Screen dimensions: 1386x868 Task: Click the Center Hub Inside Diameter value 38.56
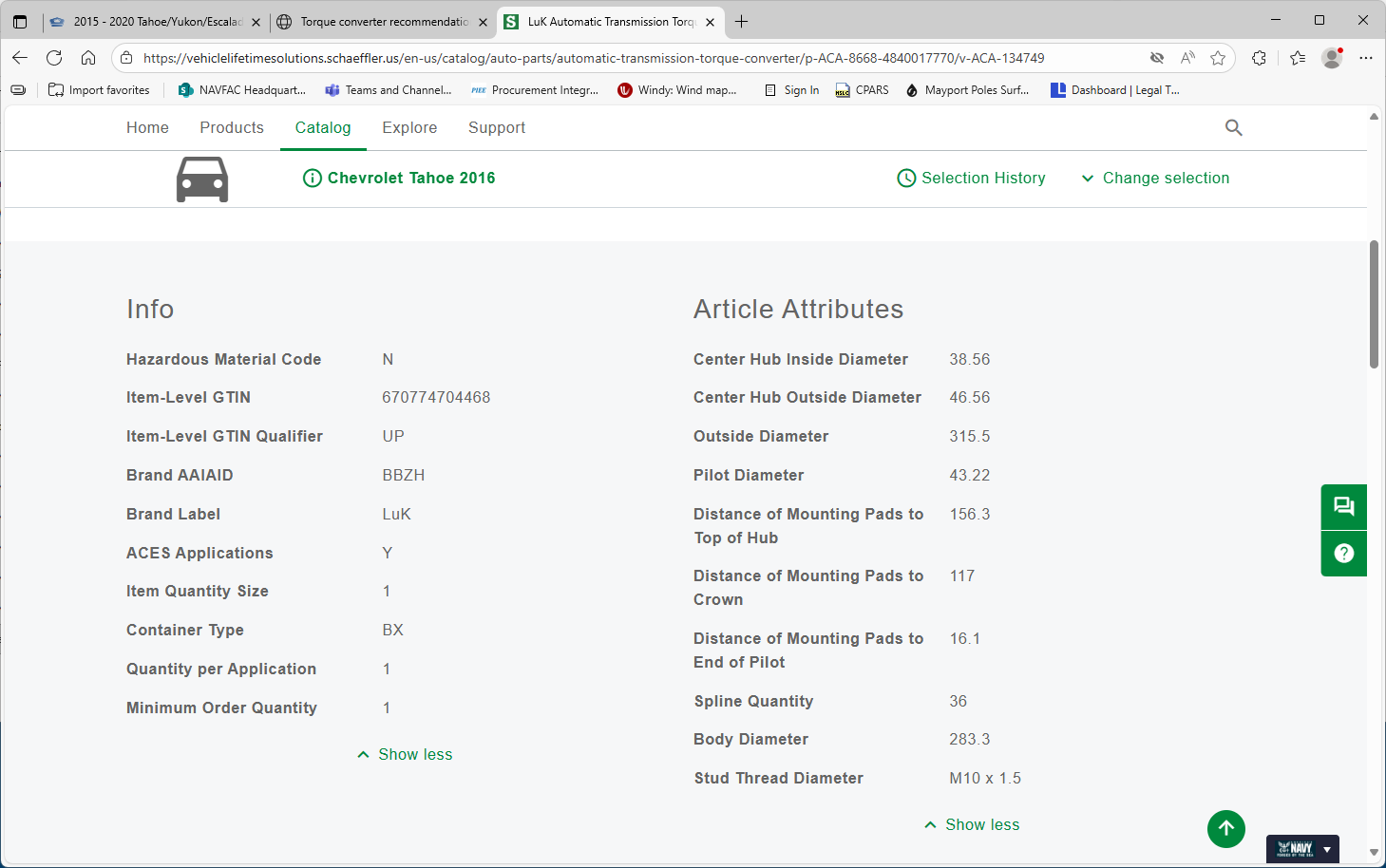click(970, 359)
